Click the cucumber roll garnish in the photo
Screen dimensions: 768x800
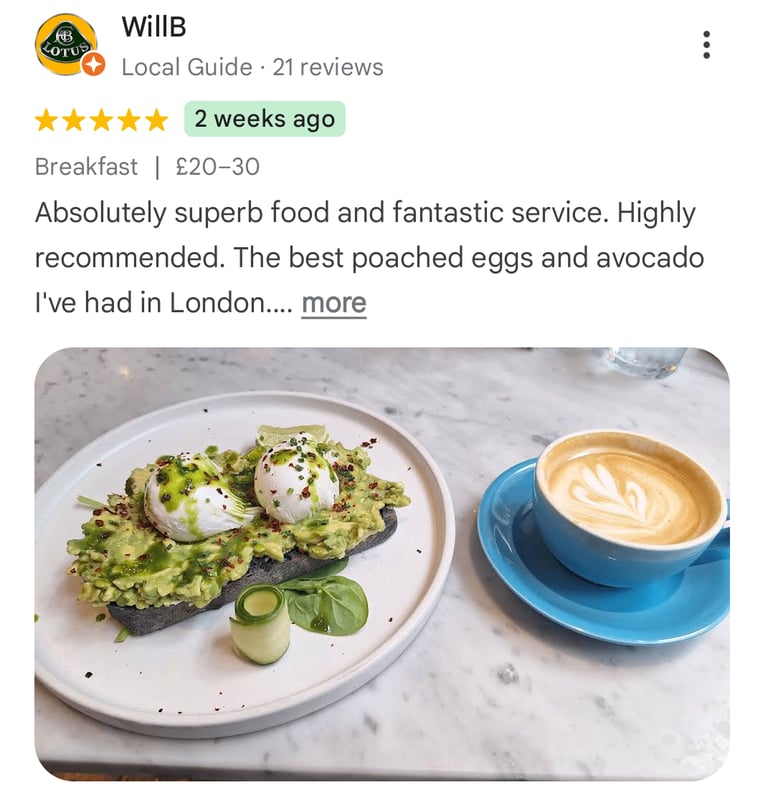coord(260,623)
